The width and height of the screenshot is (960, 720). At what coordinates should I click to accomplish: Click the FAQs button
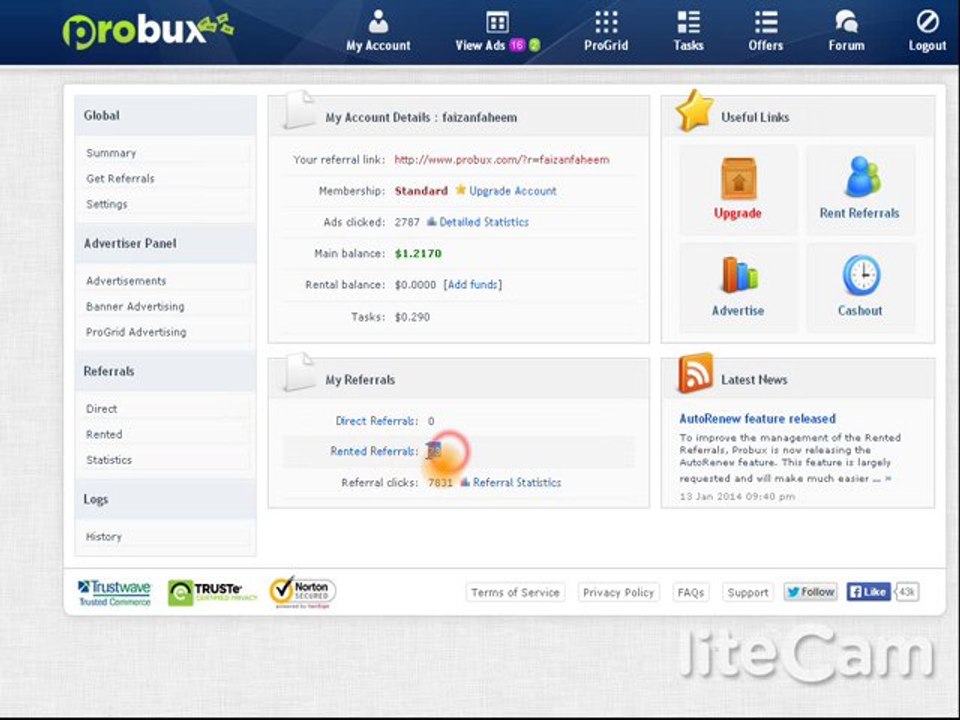click(691, 592)
